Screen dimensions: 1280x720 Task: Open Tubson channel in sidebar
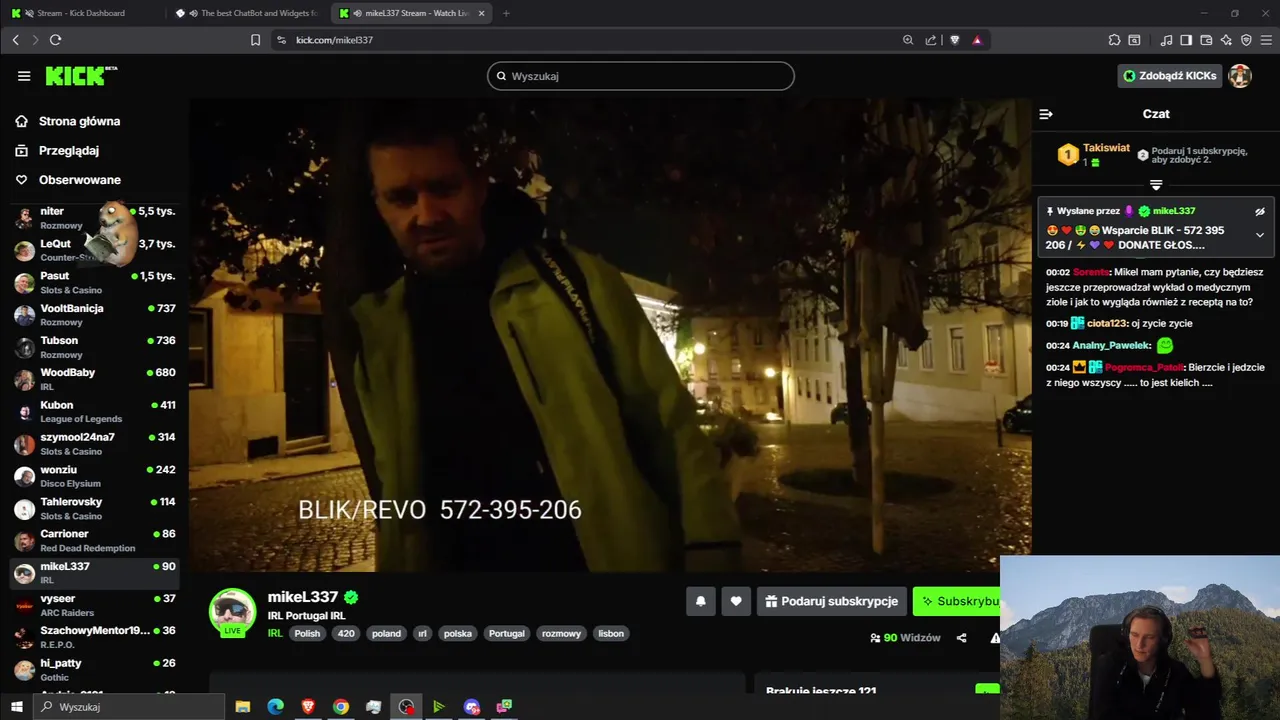[x=95, y=347]
